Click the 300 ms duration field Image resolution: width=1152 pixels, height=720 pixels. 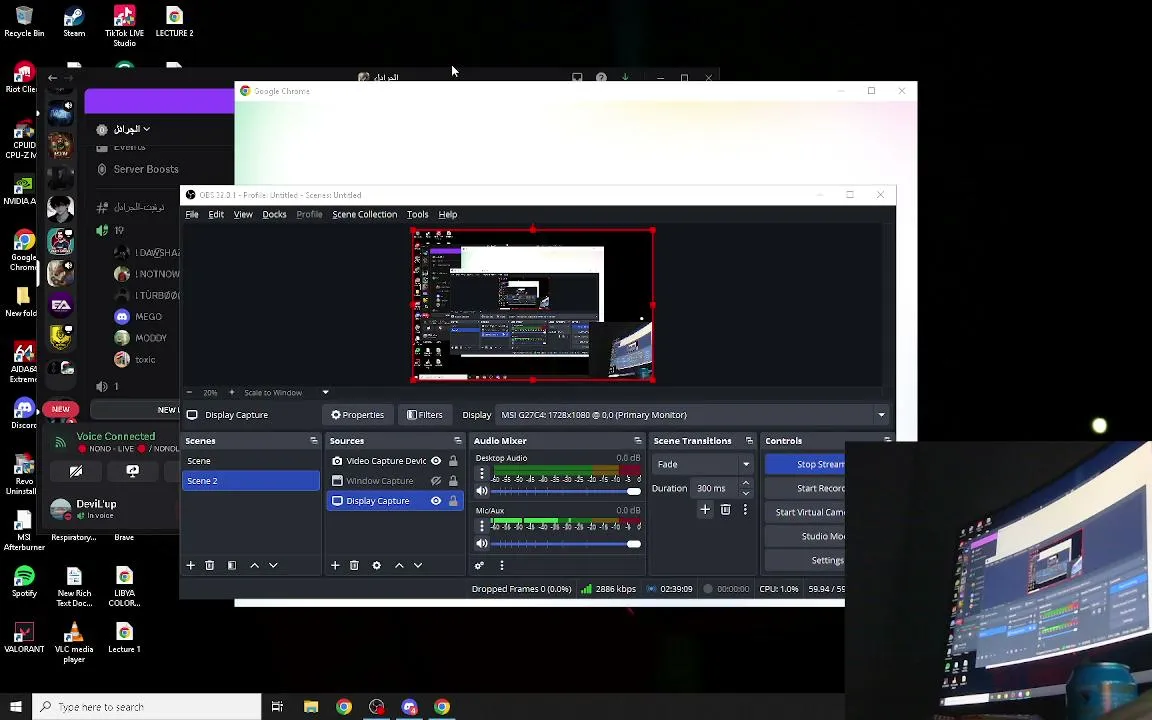coord(714,488)
